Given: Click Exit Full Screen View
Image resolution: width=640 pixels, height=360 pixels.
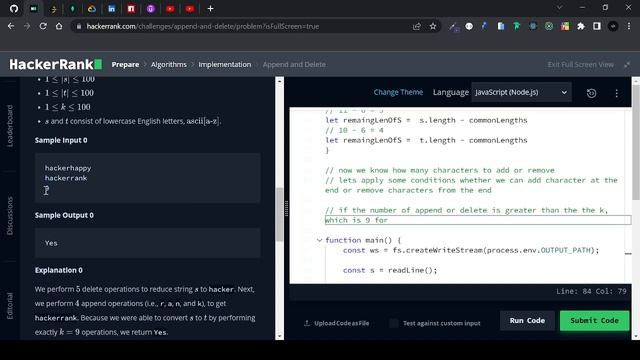Looking at the screenshot, I should pos(580,64).
